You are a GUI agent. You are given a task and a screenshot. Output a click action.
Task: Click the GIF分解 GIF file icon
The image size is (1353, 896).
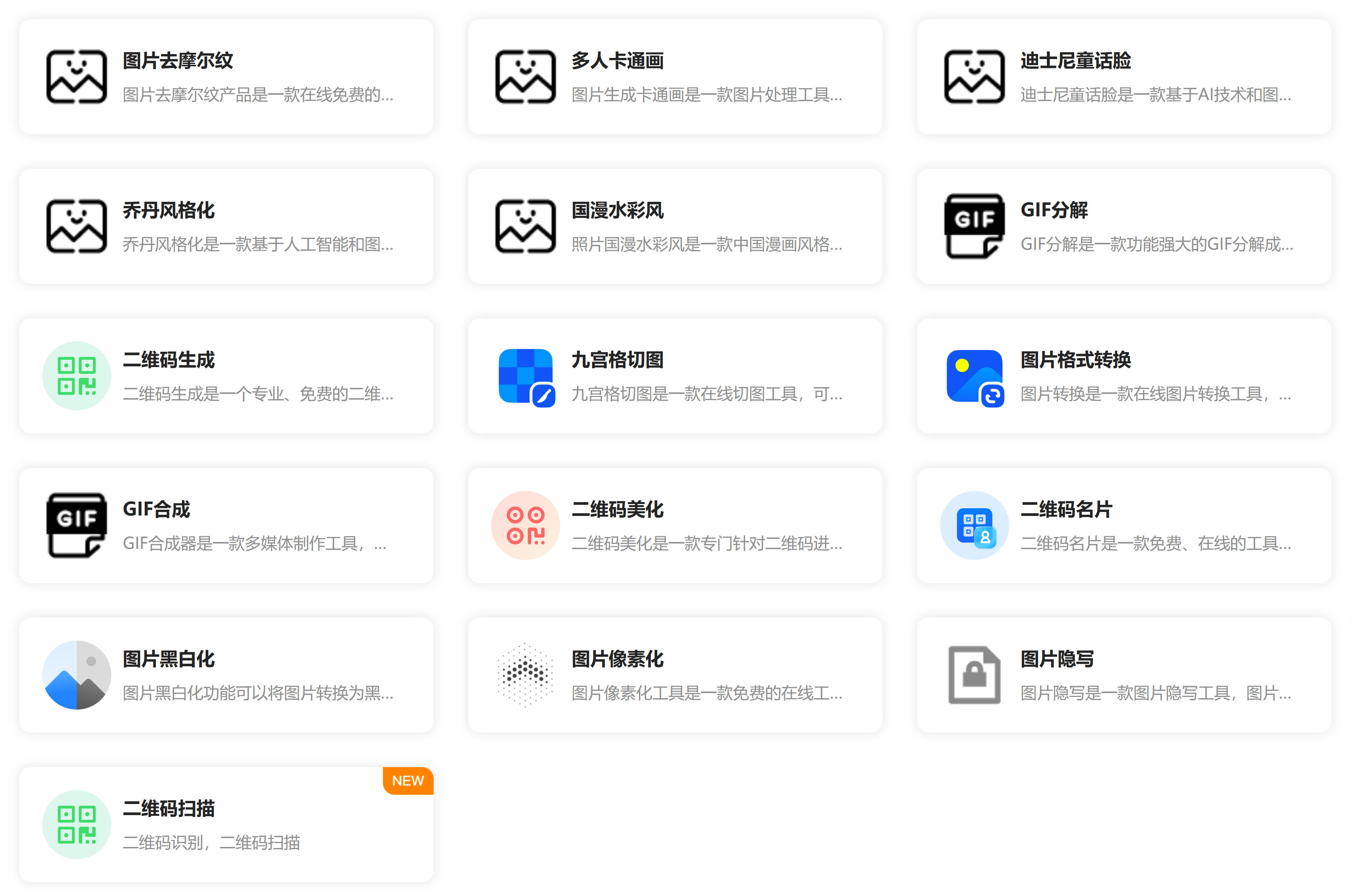click(974, 226)
